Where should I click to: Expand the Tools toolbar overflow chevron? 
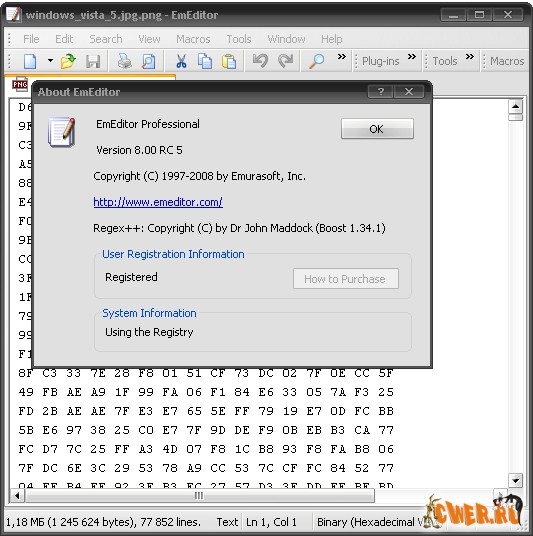(x=470, y=56)
